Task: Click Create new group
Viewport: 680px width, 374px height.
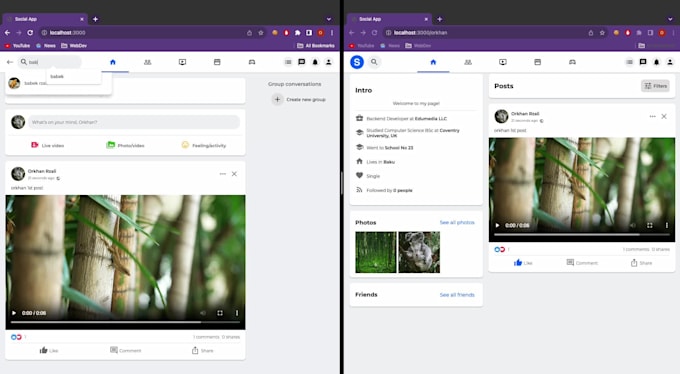Action: tap(299, 99)
